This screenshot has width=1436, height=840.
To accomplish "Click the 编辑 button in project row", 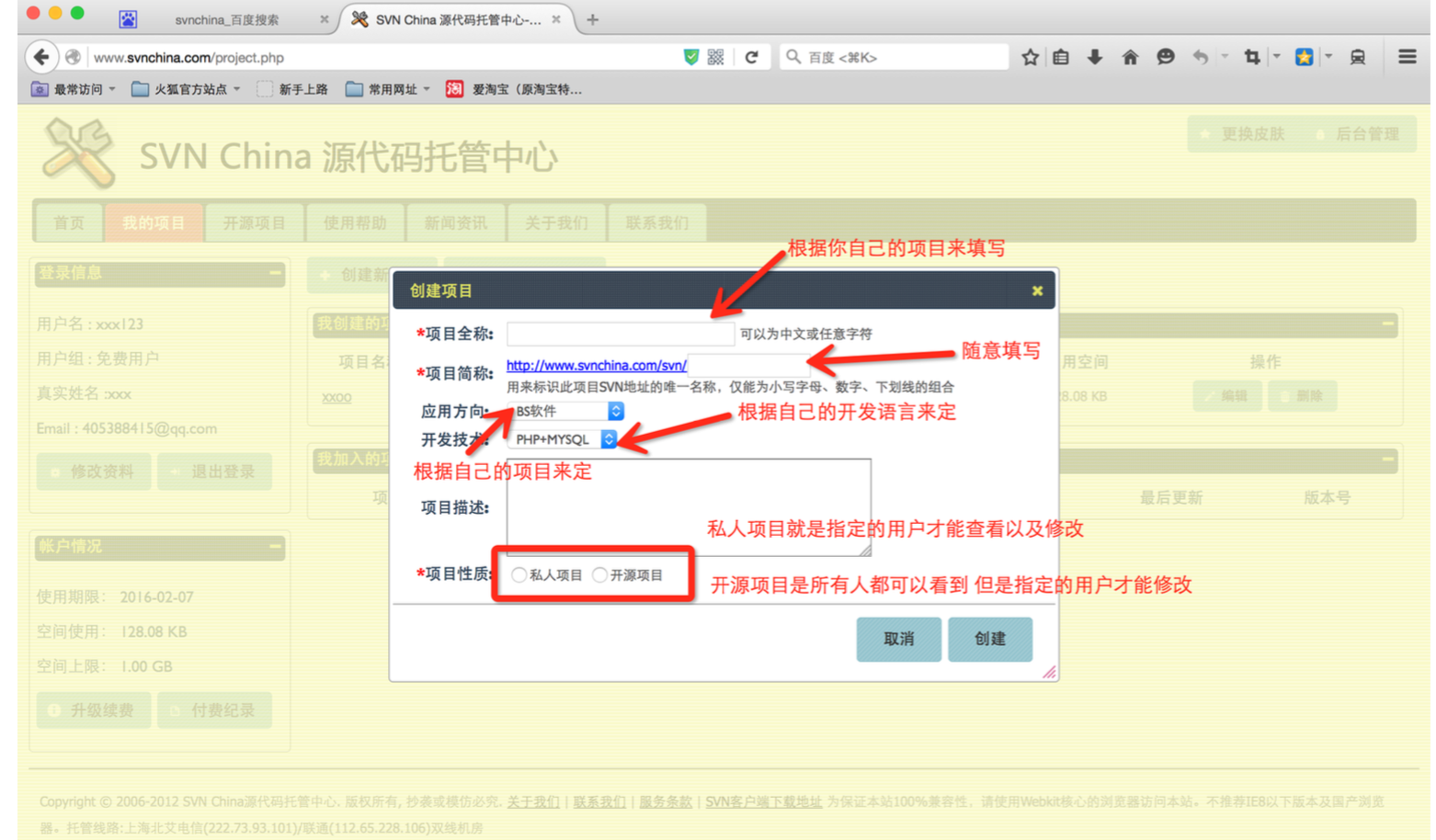I will pos(1227,396).
